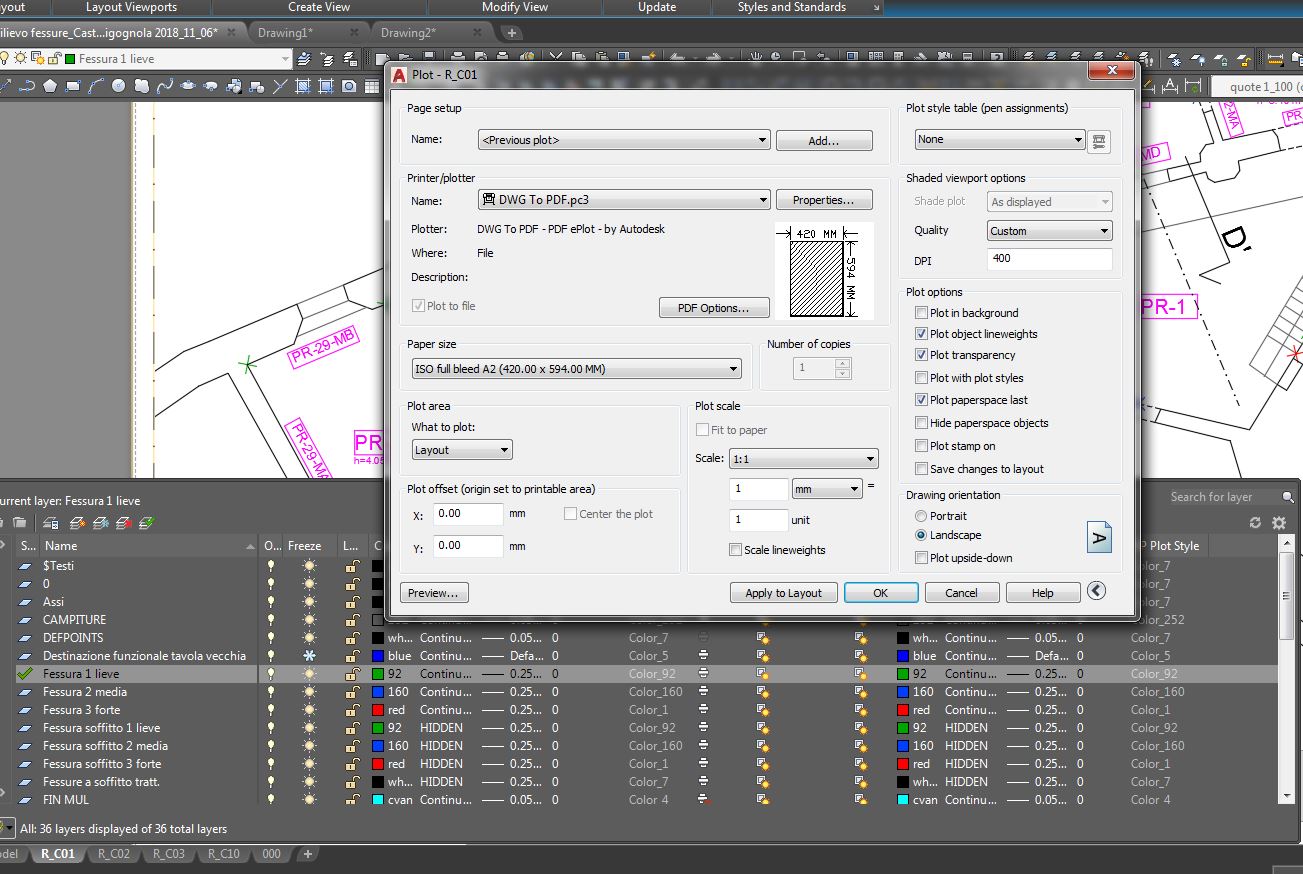Switch to the R_C02 layout tab

click(113, 854)
